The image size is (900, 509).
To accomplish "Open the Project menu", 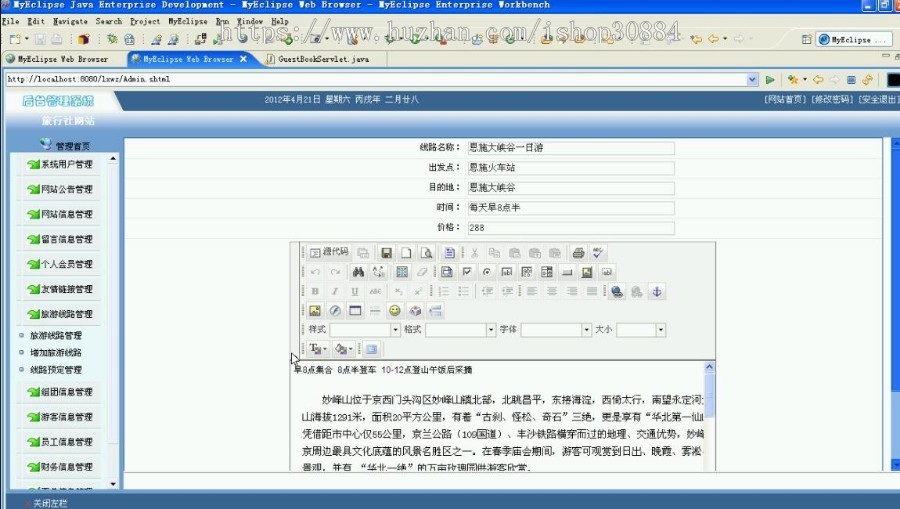I will point(145,21).
